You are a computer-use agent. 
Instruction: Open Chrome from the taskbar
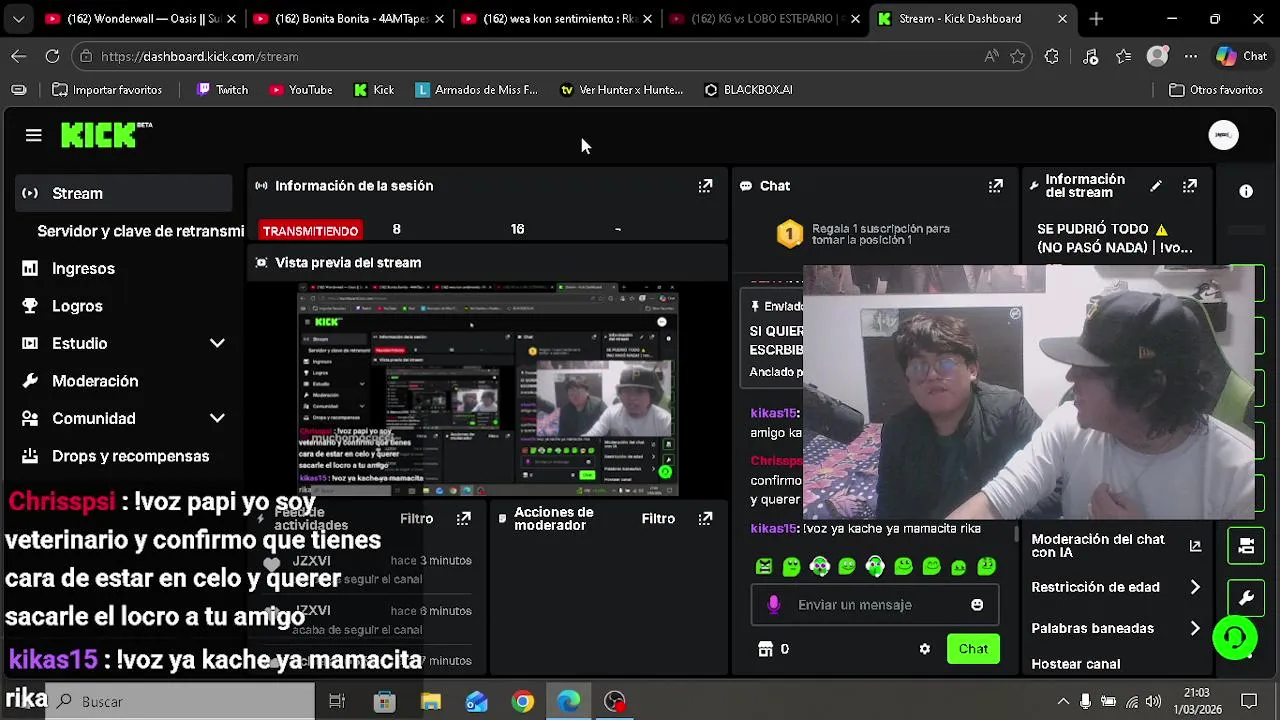point(523,701)
